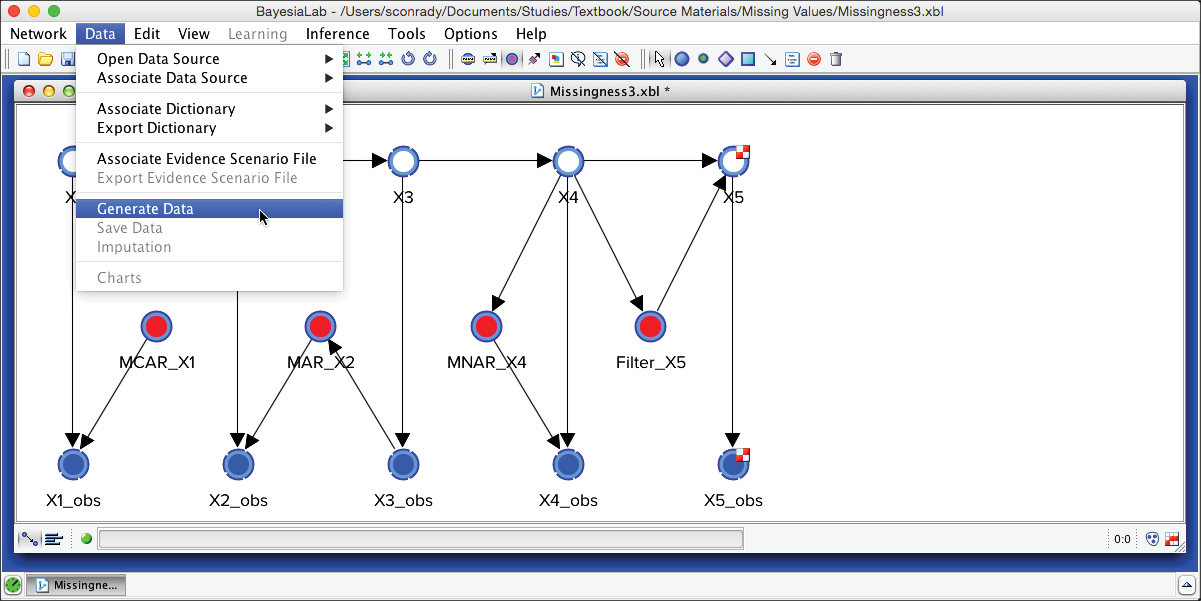The image size is (1201, 601).
Task: Select the blue circle node creation tool
Action: pos(682,59)
